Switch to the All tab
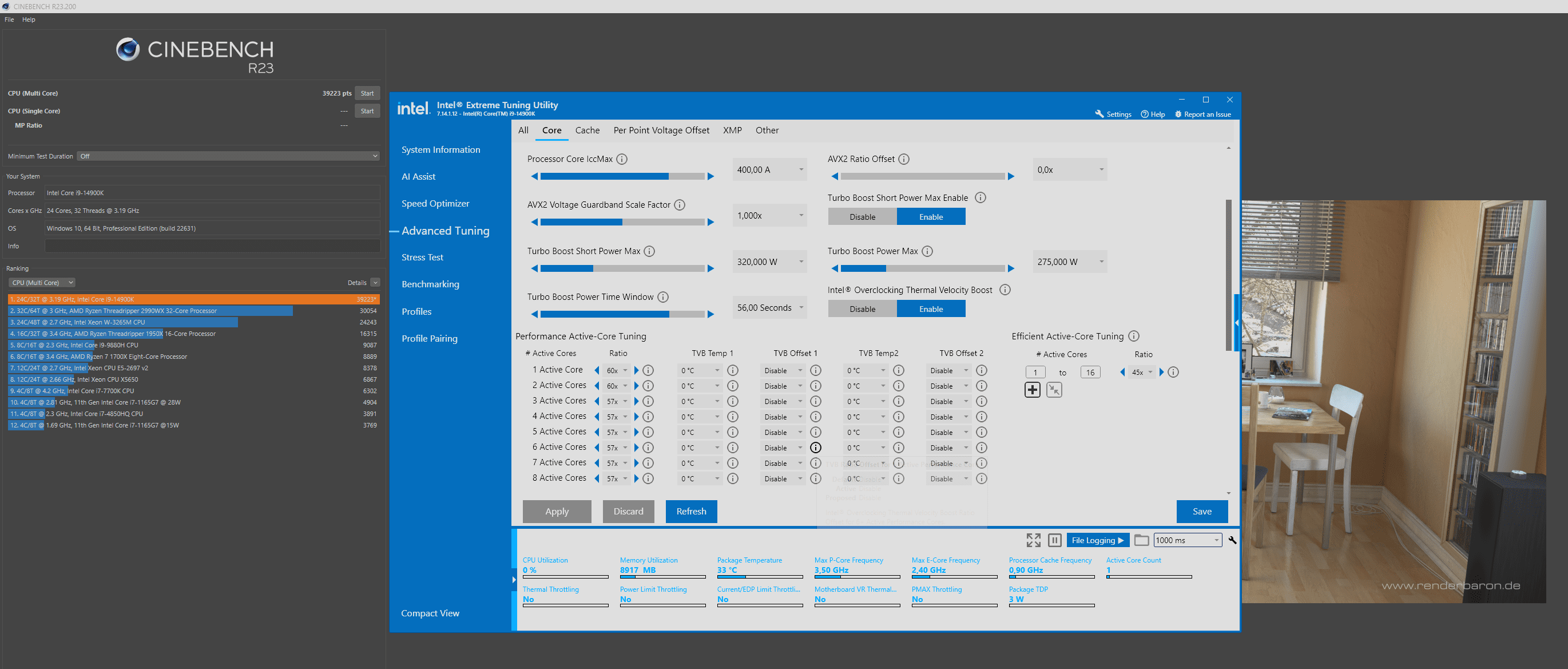Screen dimensions: 1568x669 pyautogui.click(x=523, y=130)
